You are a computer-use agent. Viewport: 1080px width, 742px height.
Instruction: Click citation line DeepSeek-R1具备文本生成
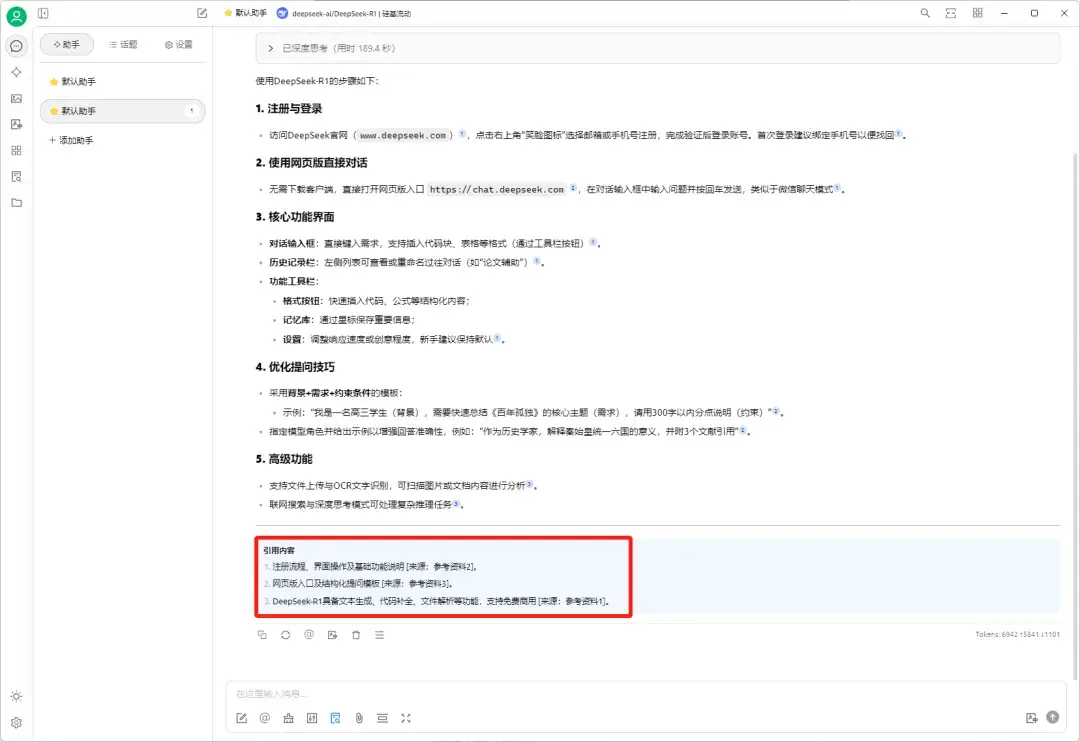tap(441, 601)
